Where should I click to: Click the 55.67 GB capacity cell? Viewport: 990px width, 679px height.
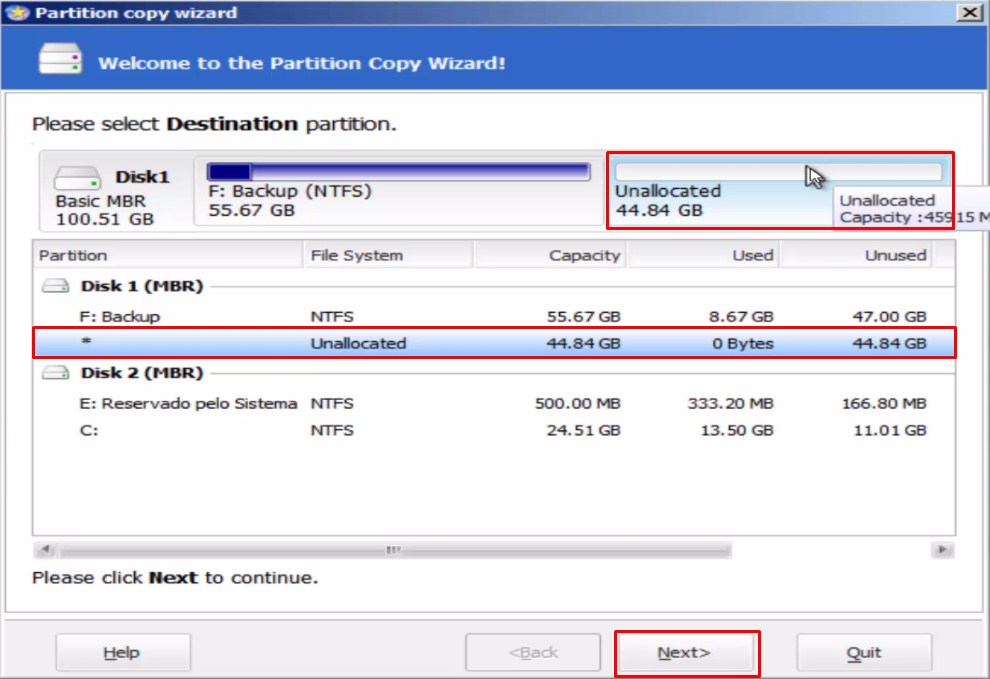coord(583,316)
